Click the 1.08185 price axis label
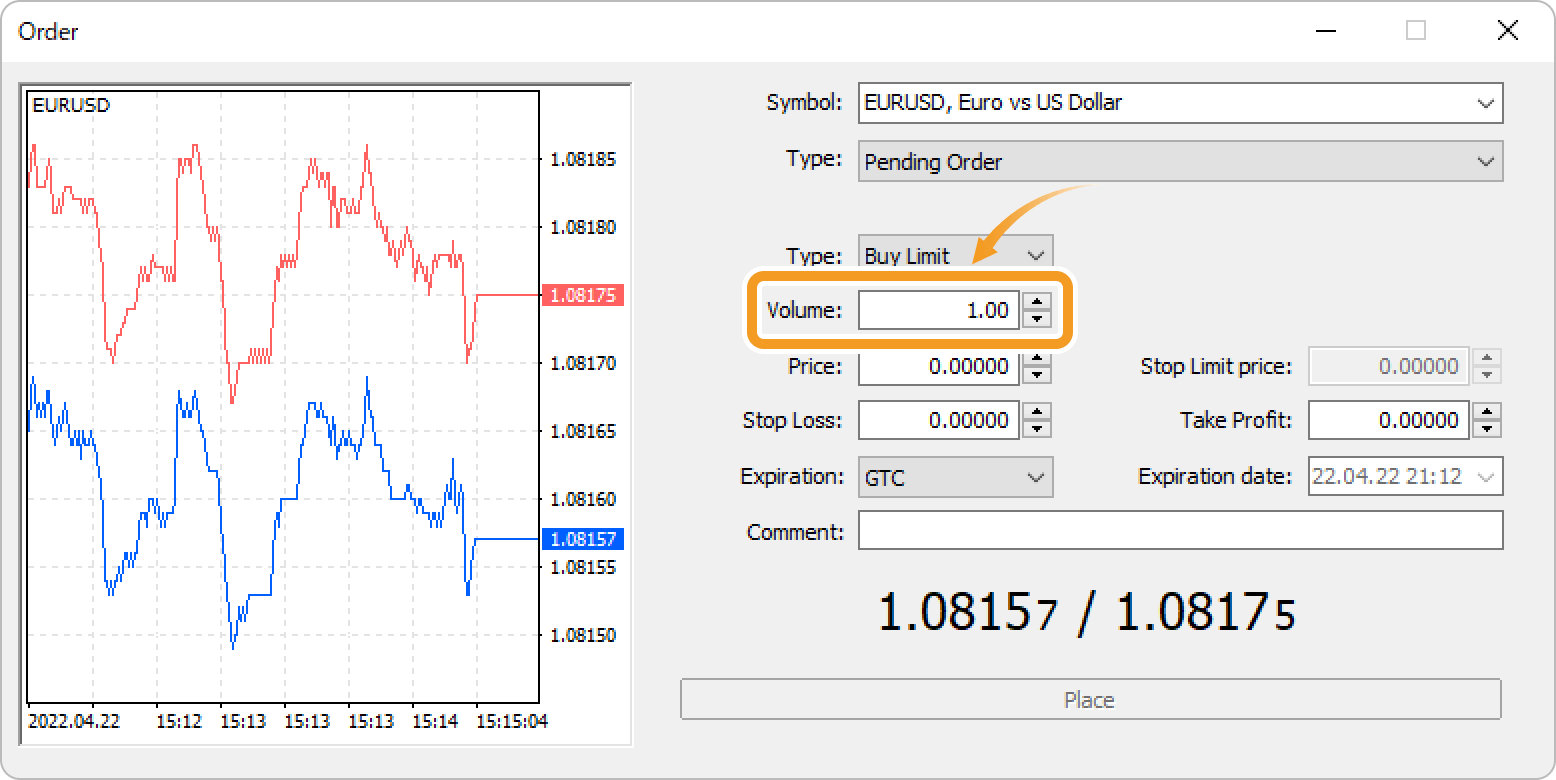Image resolution: width=1556 pixels, height=780 pixels. click(583, 159)
